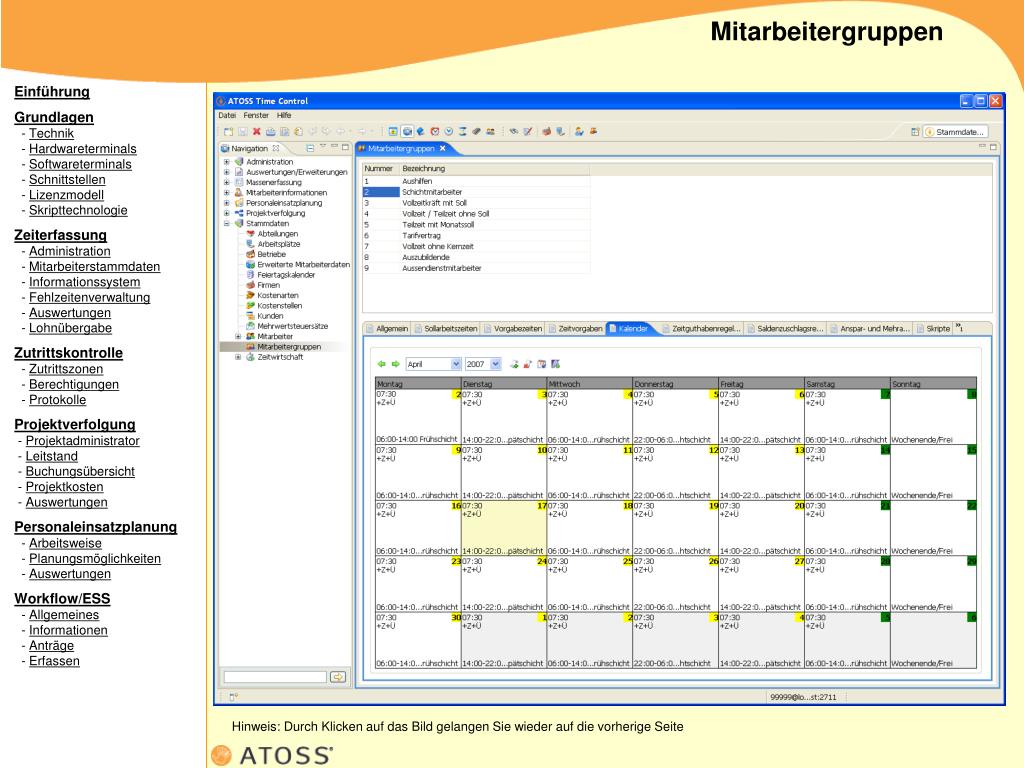This screenshot has height=768, width=1024.
Task: Click the hourglass-shaped toolbar icon
Action: coord(462,132)
